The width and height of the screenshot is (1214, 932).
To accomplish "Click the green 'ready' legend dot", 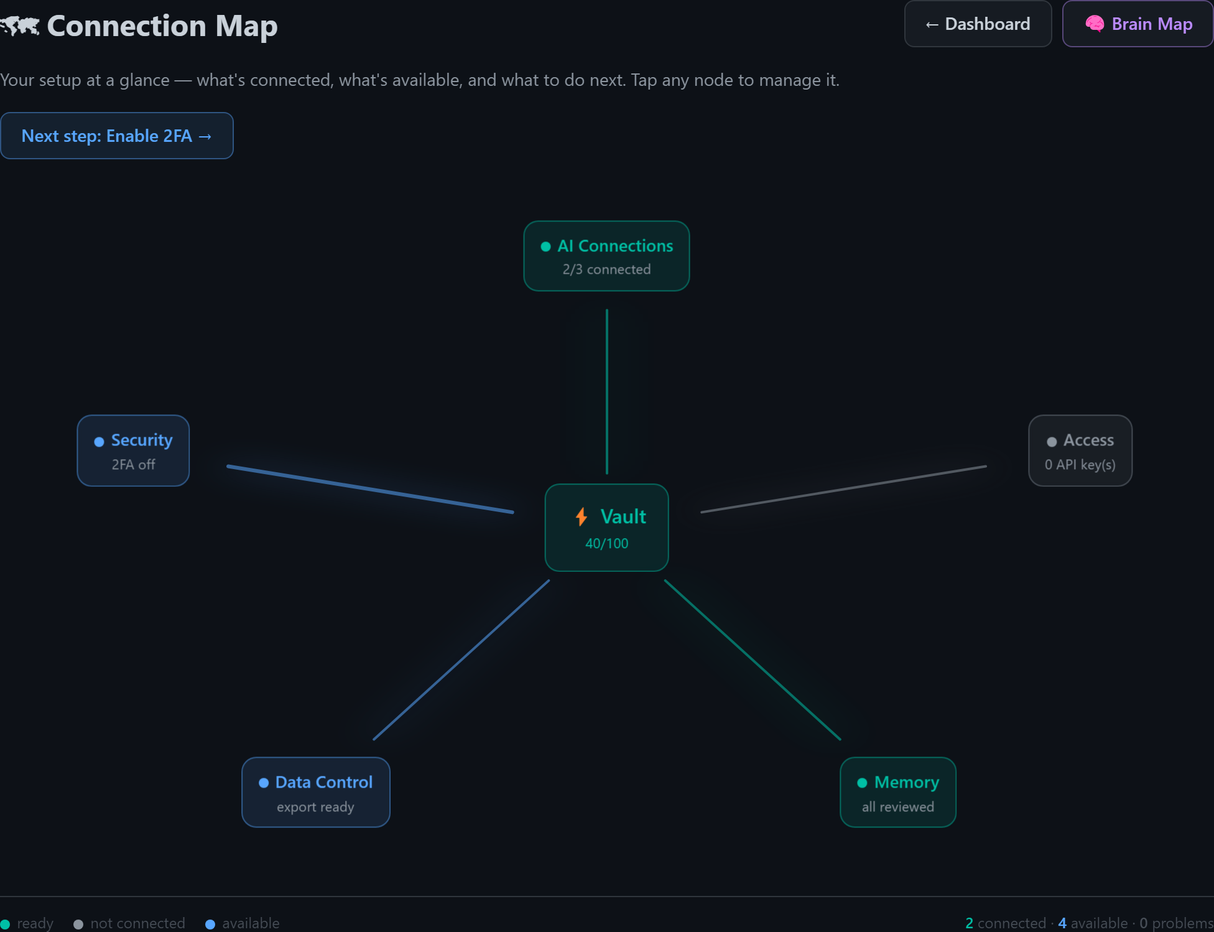I will [5, 924].
